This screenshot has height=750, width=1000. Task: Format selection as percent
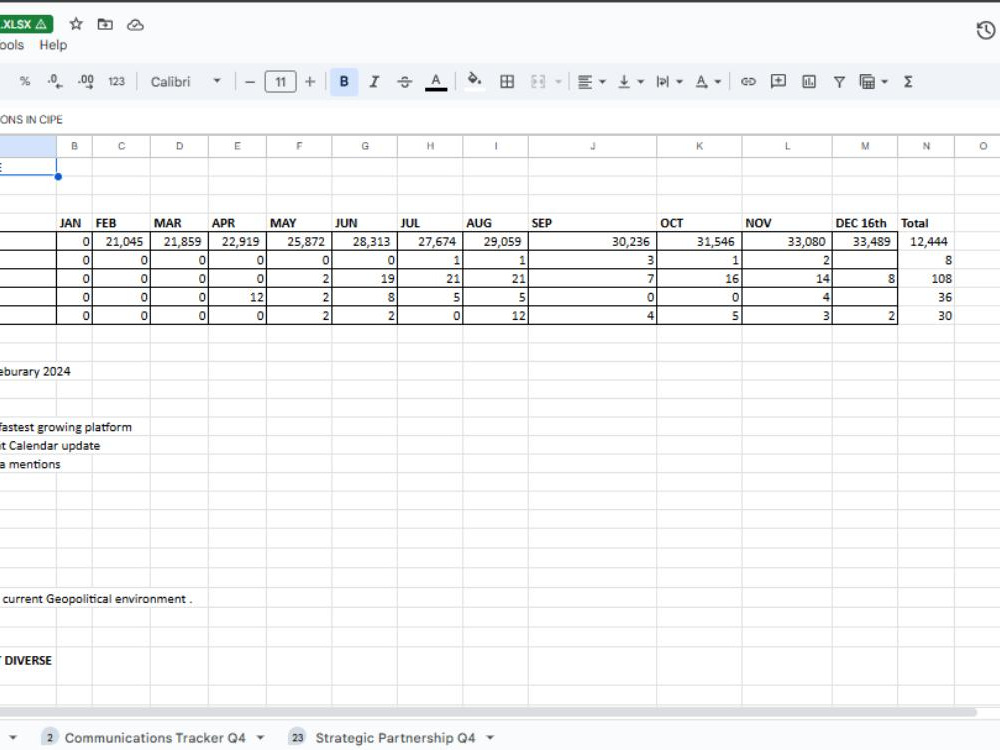pos(25,82)
